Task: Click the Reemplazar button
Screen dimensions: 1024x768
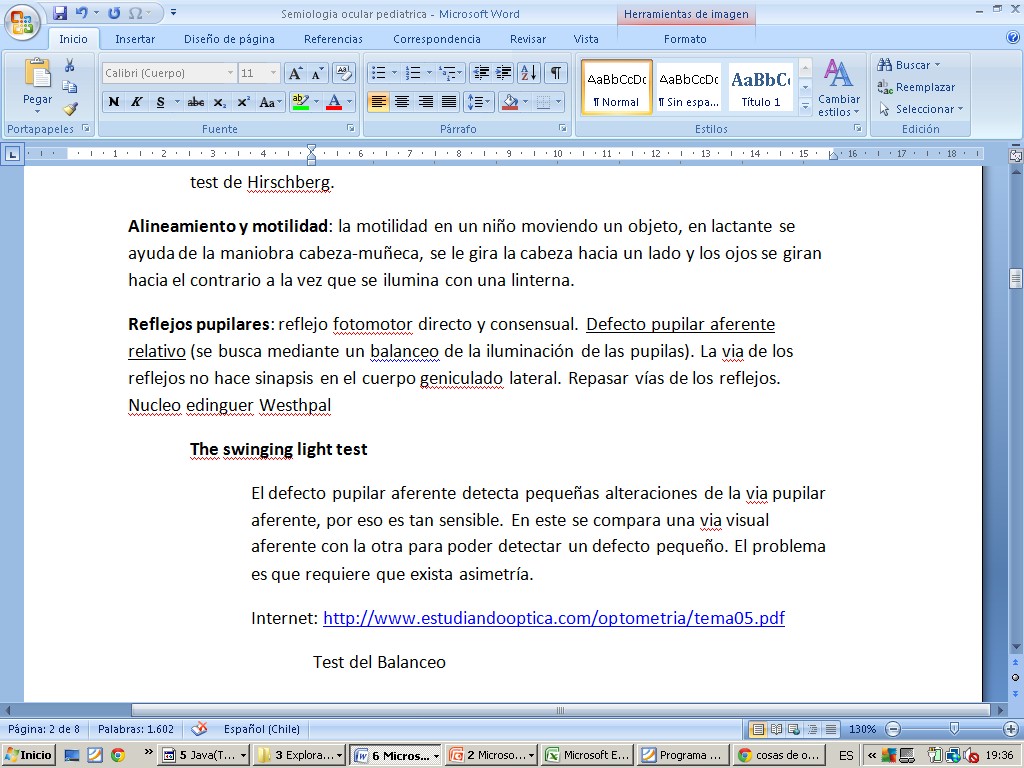Action: coord(916,87)
